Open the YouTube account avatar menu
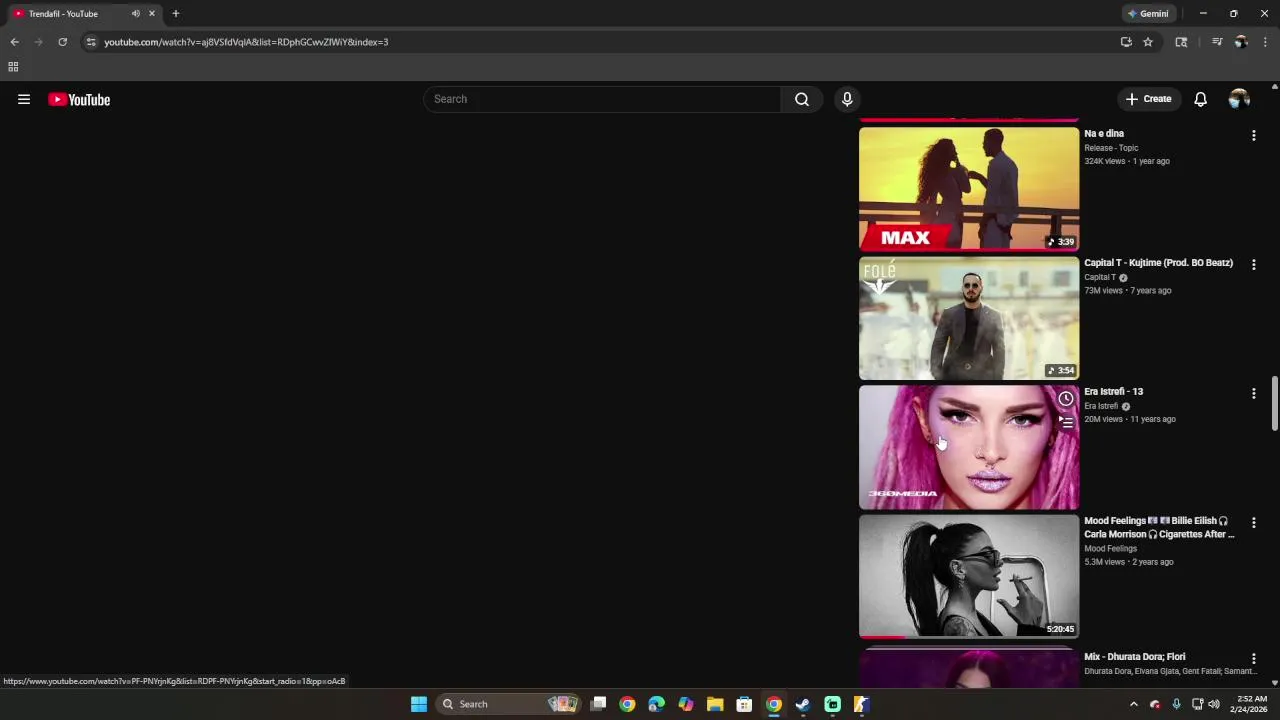Viewport: 1280px width, 720px height. 1239,99
